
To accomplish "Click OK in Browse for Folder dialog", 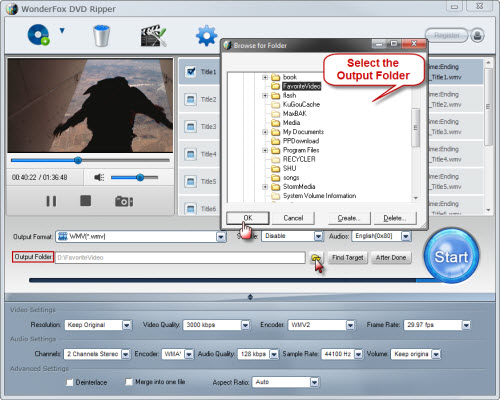I will pos(248,218).
